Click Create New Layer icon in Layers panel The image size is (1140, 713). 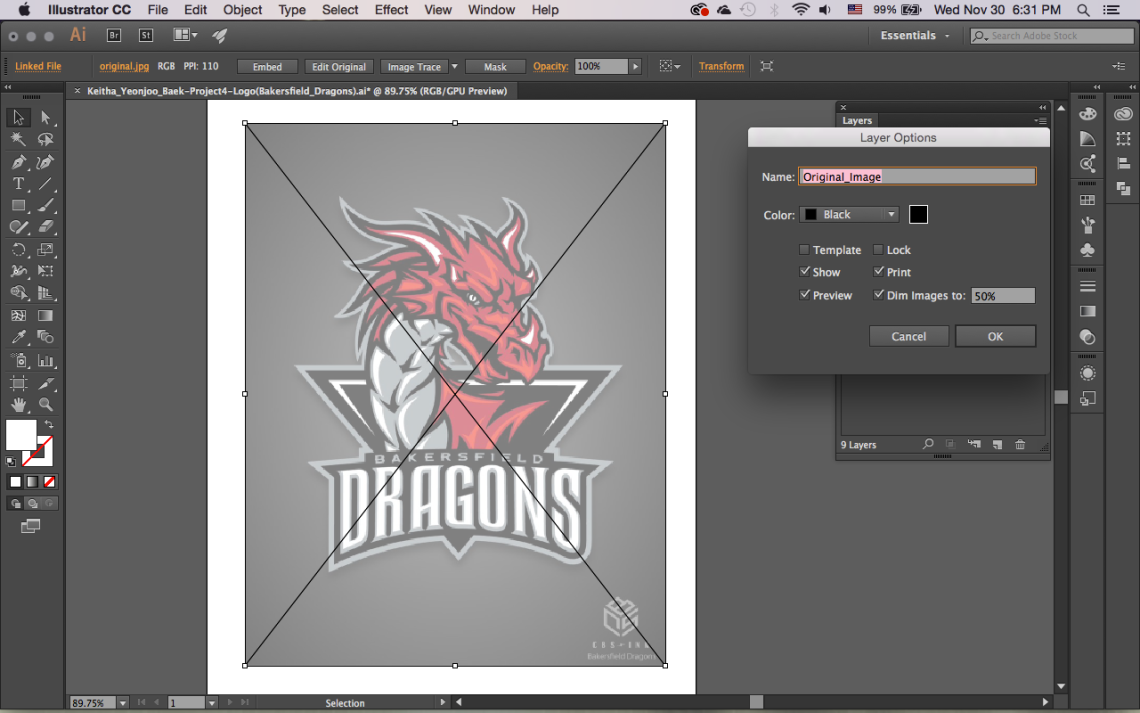pos(998,444)
